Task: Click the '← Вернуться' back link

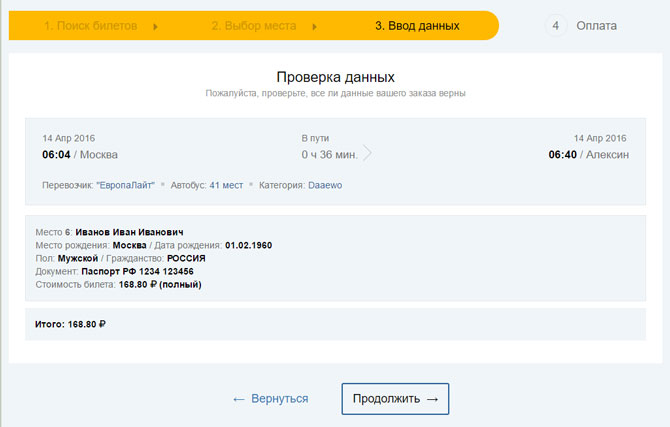Action: pyautogui.click(x=270, y=399)
